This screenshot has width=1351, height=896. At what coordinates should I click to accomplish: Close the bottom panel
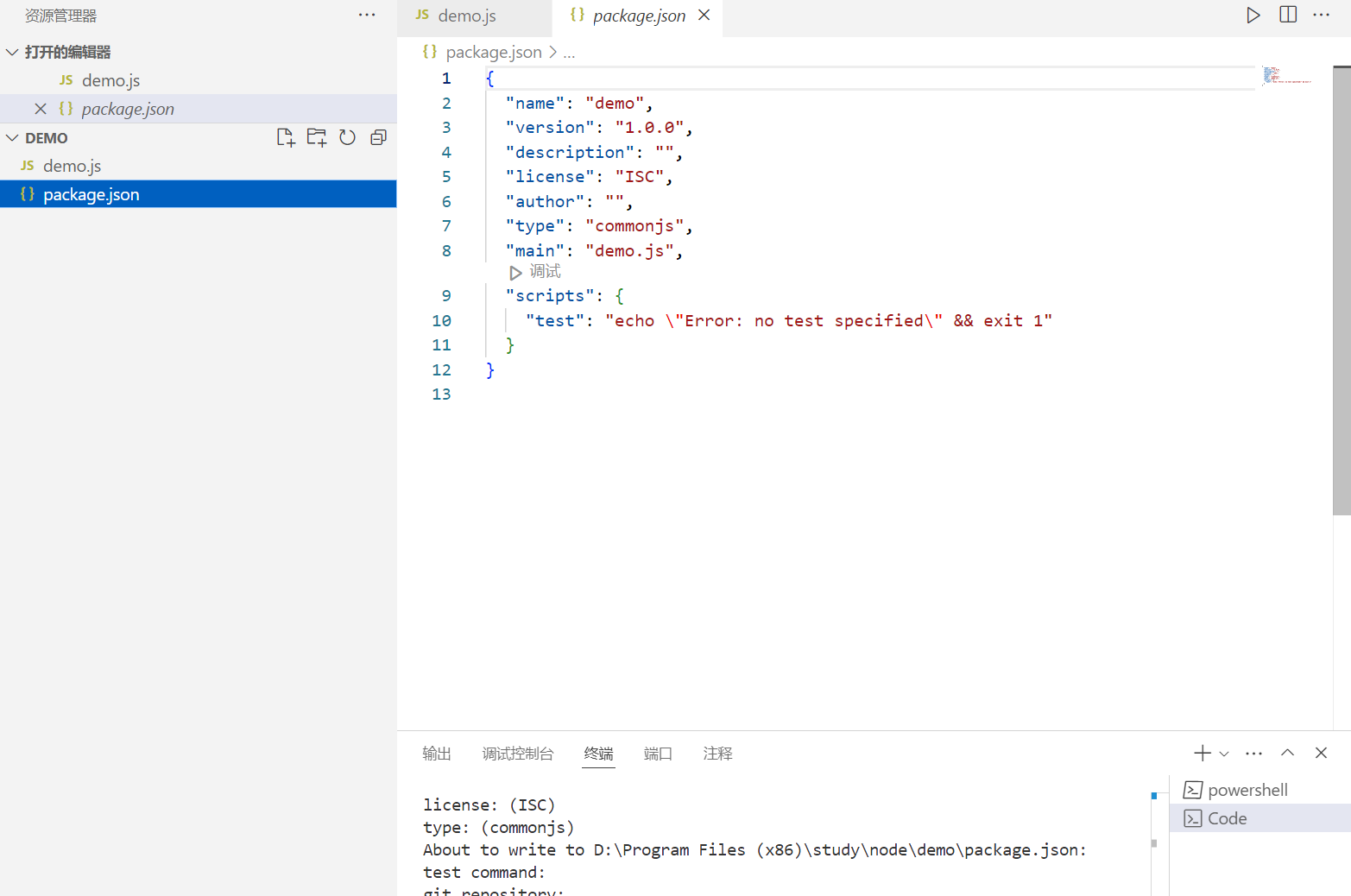pos(1321,753)
